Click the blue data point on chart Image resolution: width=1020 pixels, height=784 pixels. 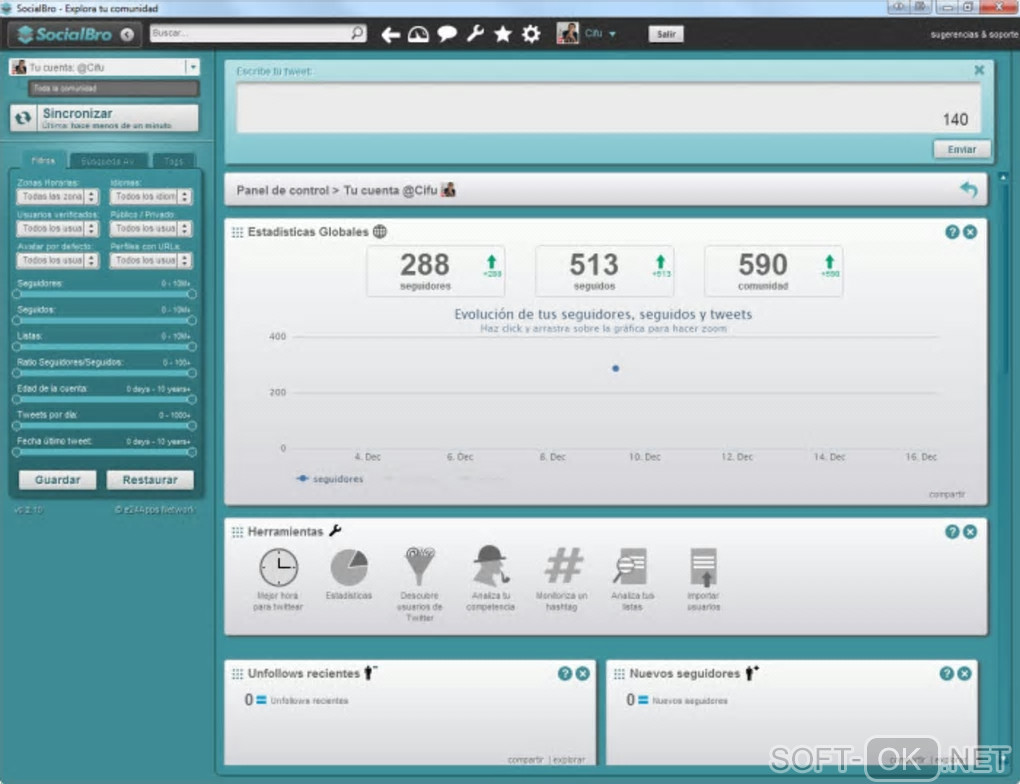615,368
